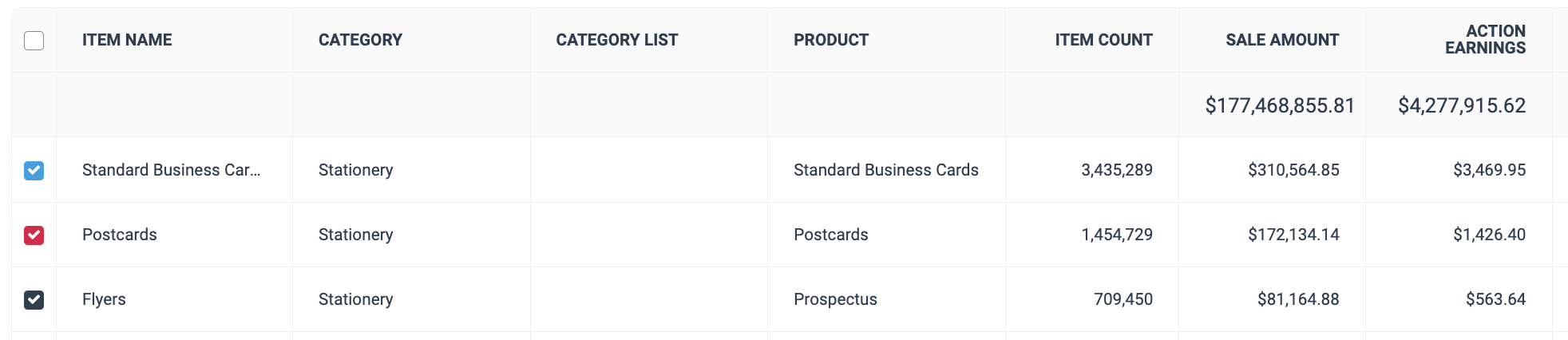Click the Prospectus product cell
Screen dimensions: 1568x340
[835, 299]
